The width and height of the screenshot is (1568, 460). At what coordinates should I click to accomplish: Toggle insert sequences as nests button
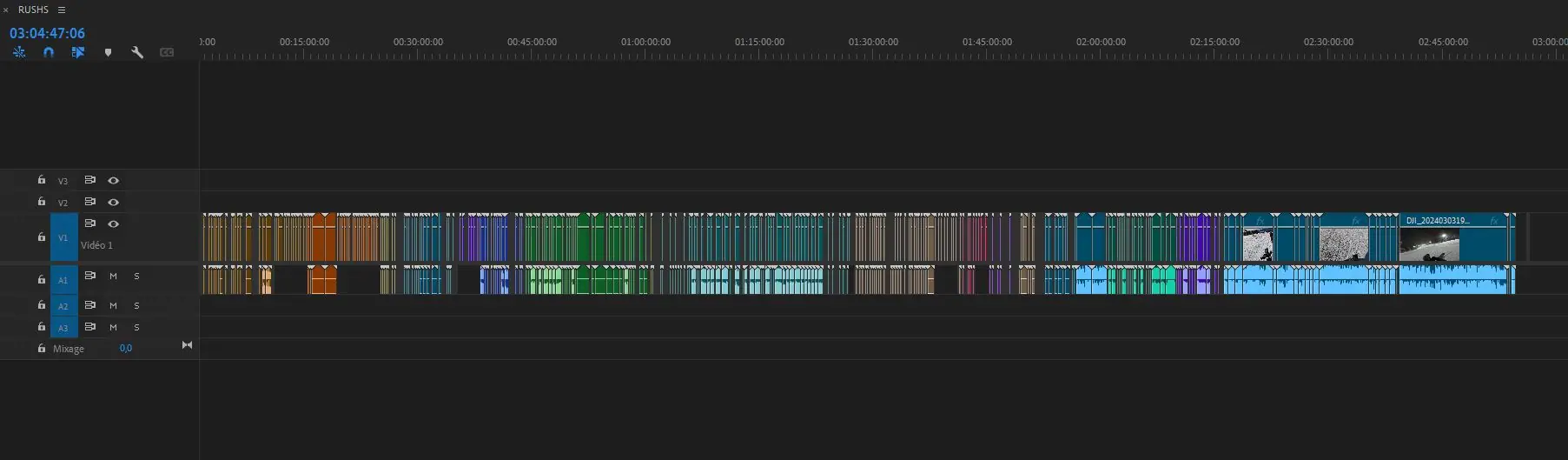(19, 52)
